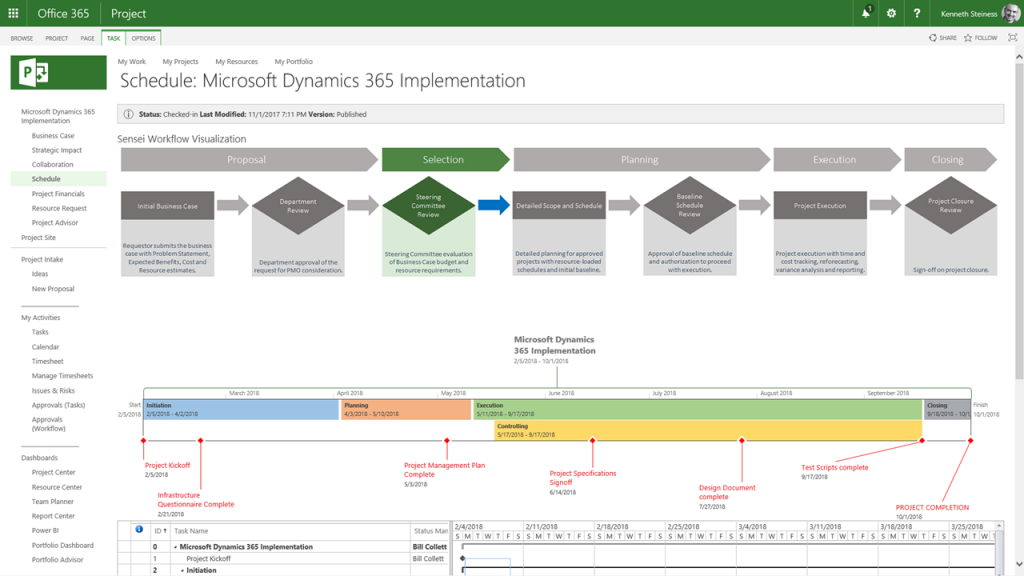The image size is (1024, 576).
Task: Click the Office 365 header link
Action: 63,13
